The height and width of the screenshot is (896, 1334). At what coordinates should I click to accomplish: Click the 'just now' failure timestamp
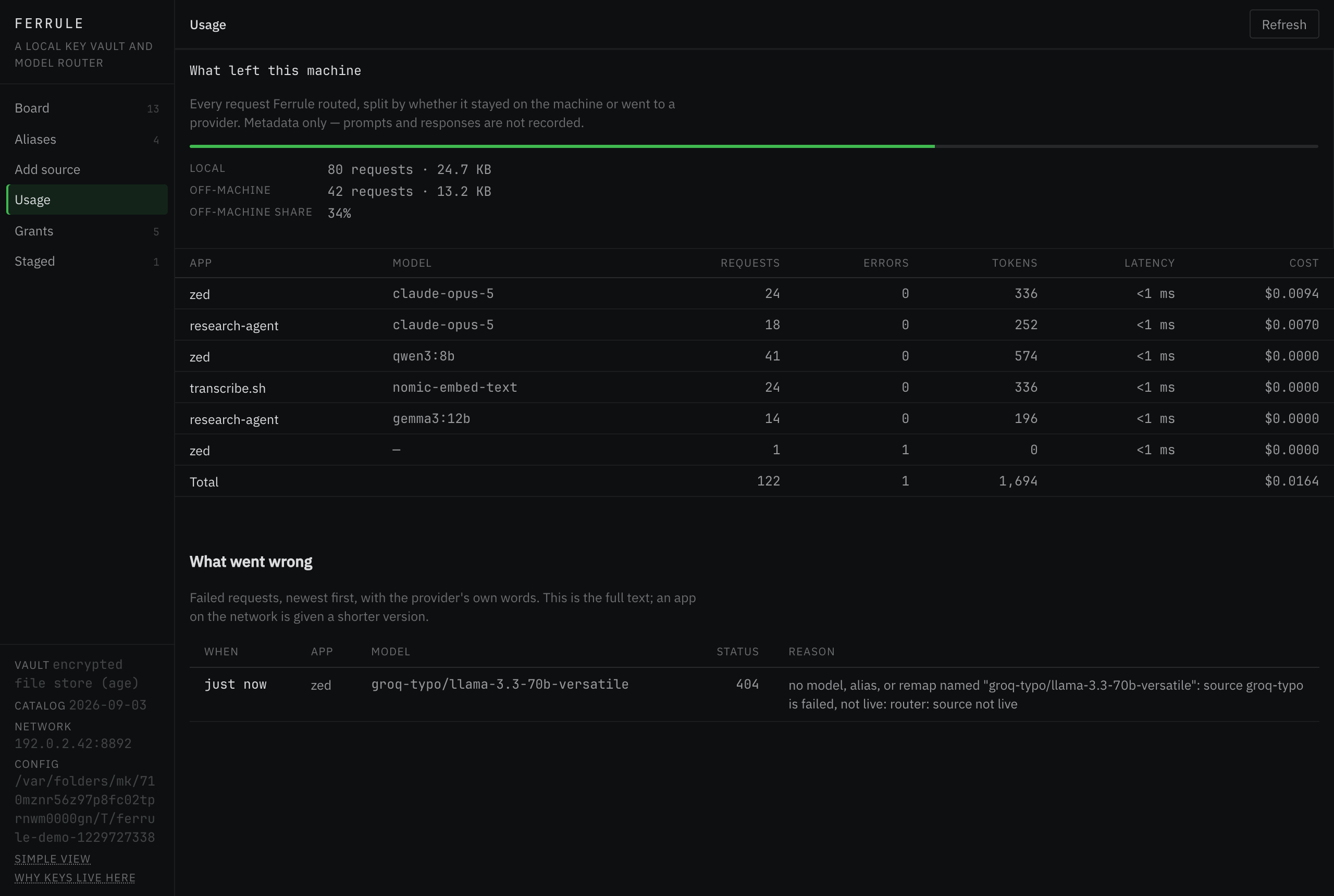click(x=236, y=684)
